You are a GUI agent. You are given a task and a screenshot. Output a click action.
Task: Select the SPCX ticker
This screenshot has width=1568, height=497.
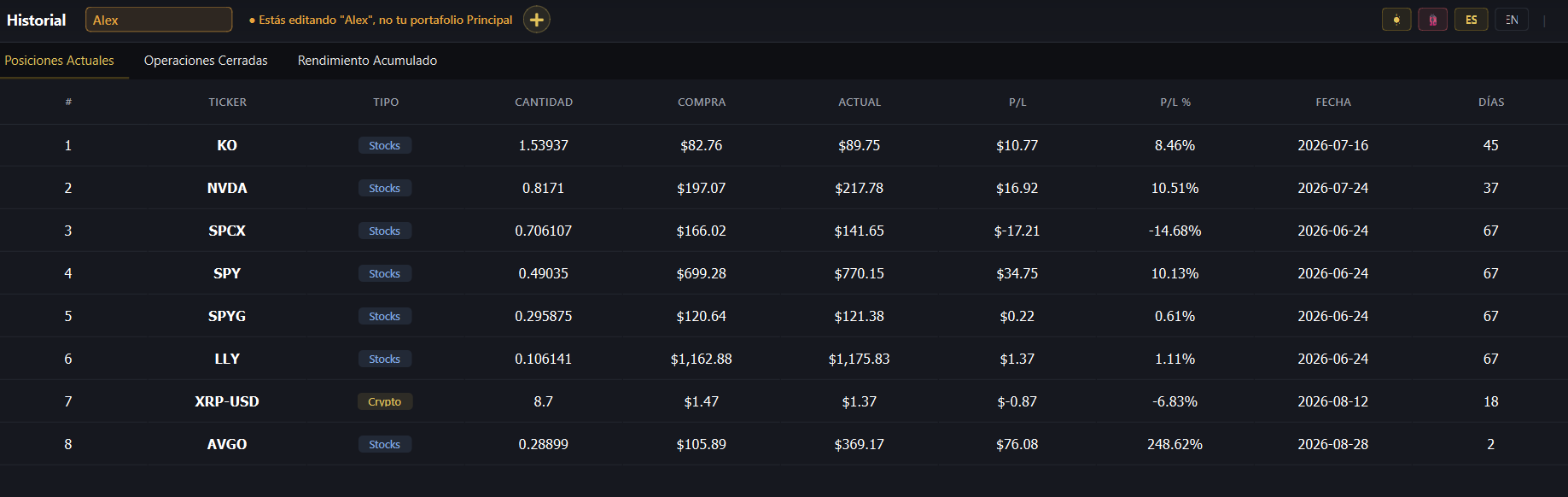pos(227,231)
